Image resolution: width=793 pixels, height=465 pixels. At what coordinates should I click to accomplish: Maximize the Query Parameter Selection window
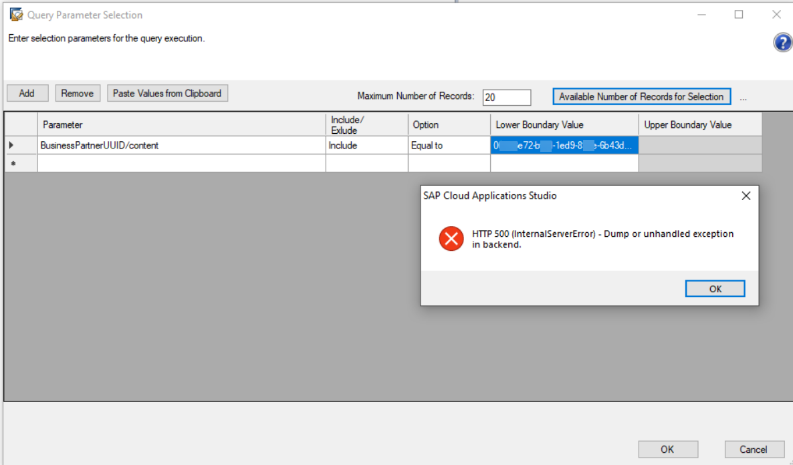point(739,15)
